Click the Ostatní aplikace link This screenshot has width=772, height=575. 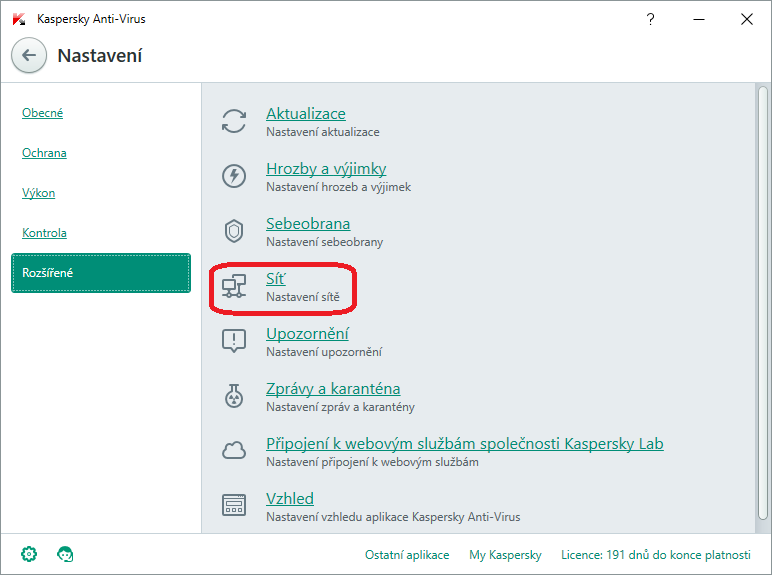coord(407,555)
